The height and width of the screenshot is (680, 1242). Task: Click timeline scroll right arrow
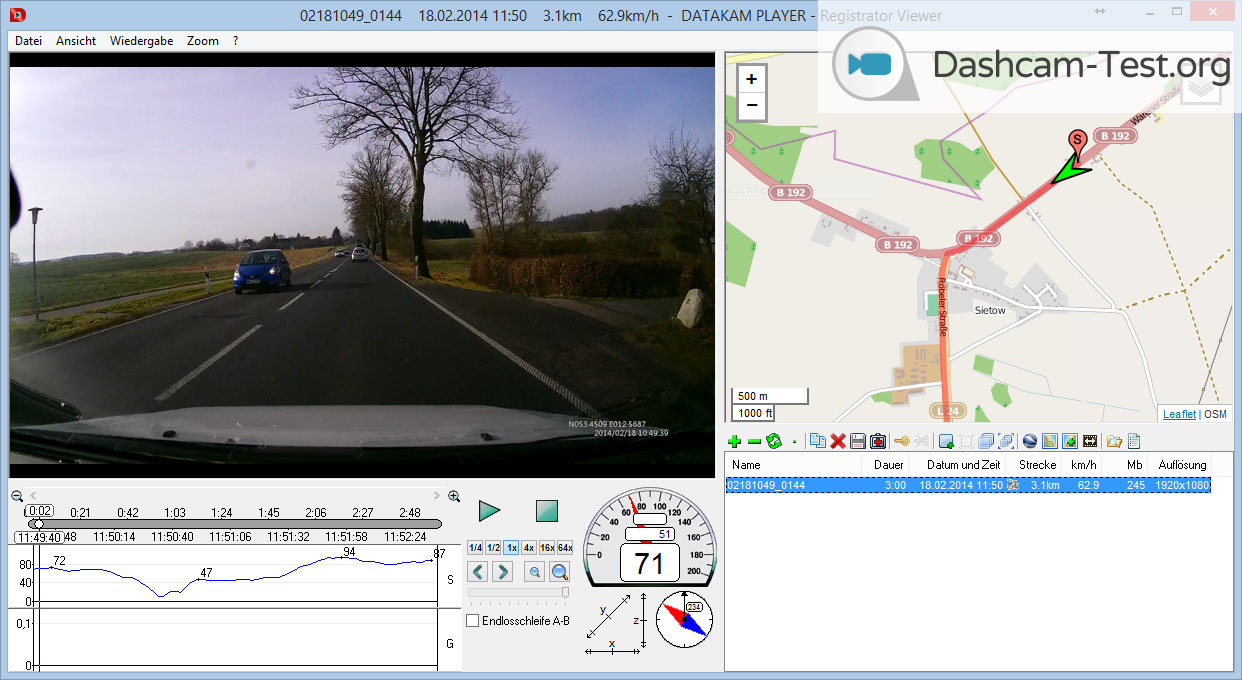[x=436, y=496]
